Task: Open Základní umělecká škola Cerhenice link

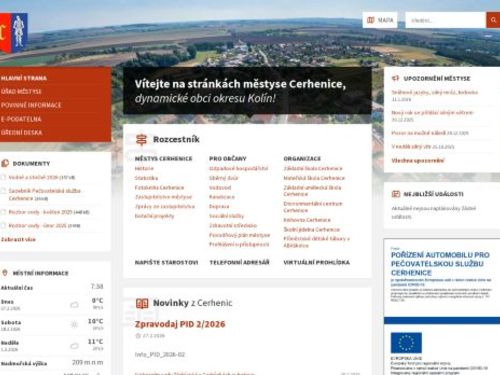Action: (312, 191)
